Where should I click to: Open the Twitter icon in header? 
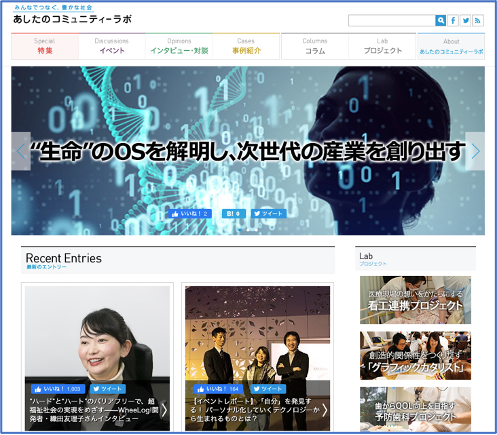point(466,21)
